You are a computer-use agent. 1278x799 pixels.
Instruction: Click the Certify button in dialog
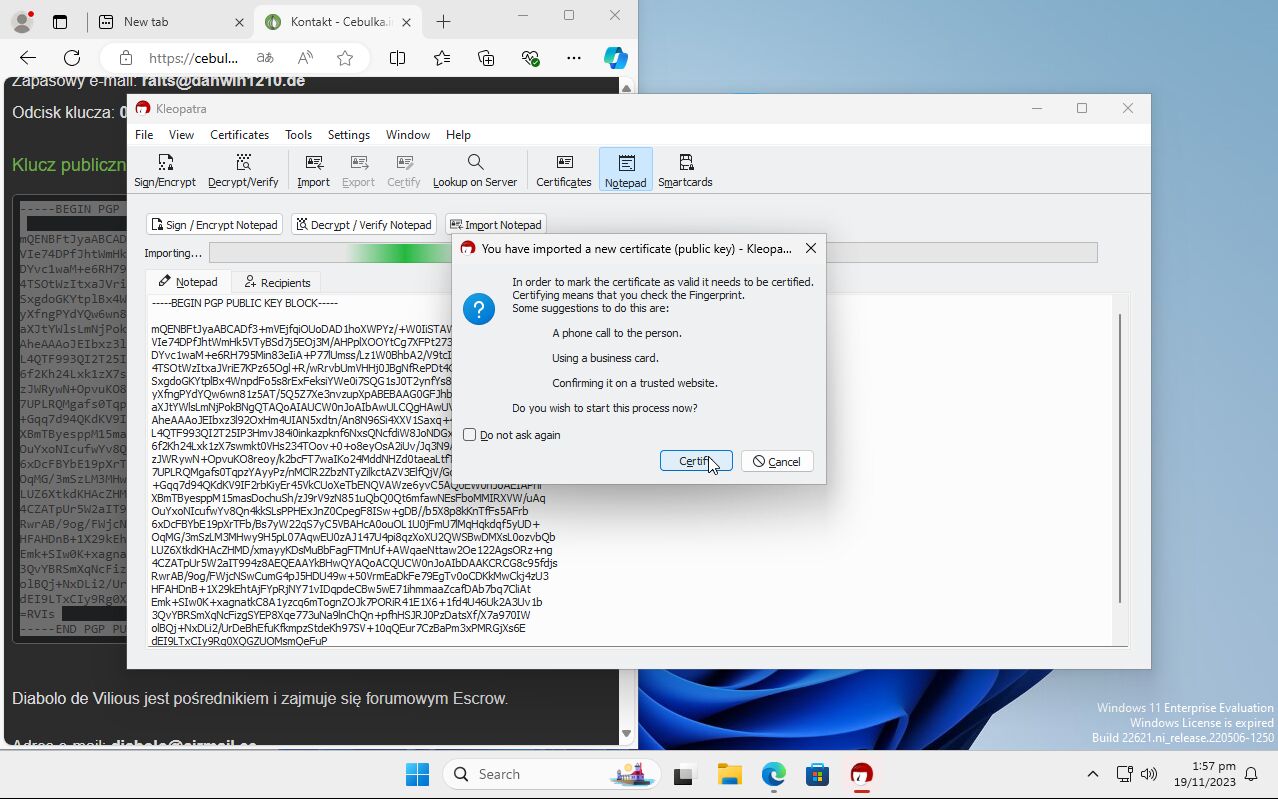tap(696, 461)
